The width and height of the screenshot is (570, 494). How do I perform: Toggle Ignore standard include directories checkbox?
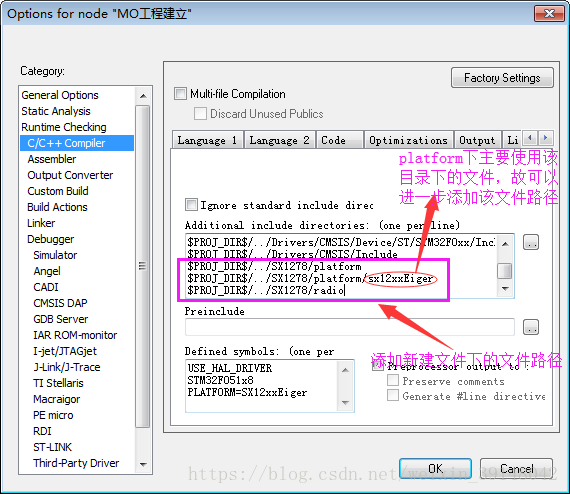191,205
